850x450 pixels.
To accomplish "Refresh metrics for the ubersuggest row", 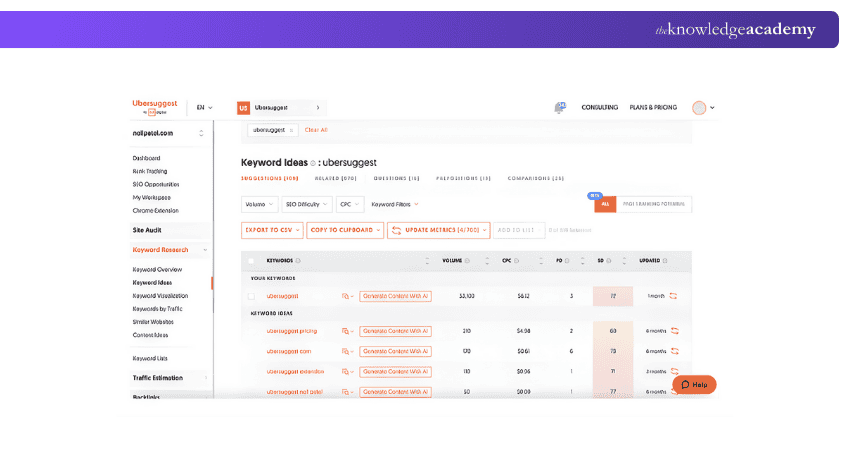I will tap(673, 296).
